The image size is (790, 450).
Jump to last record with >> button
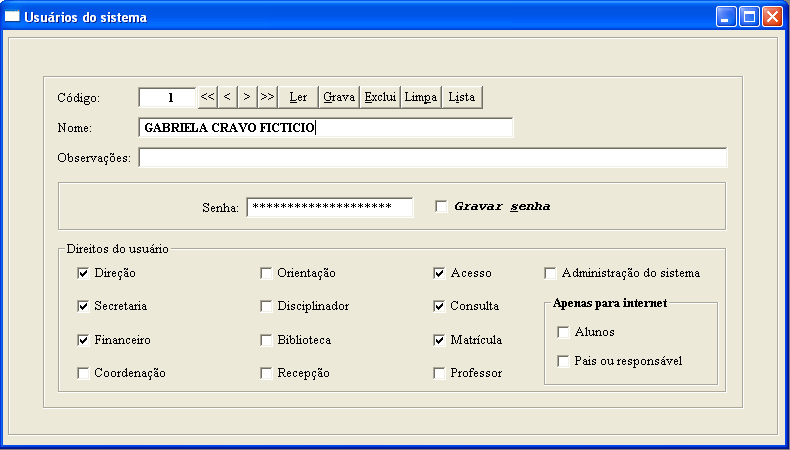coord(267,97)
